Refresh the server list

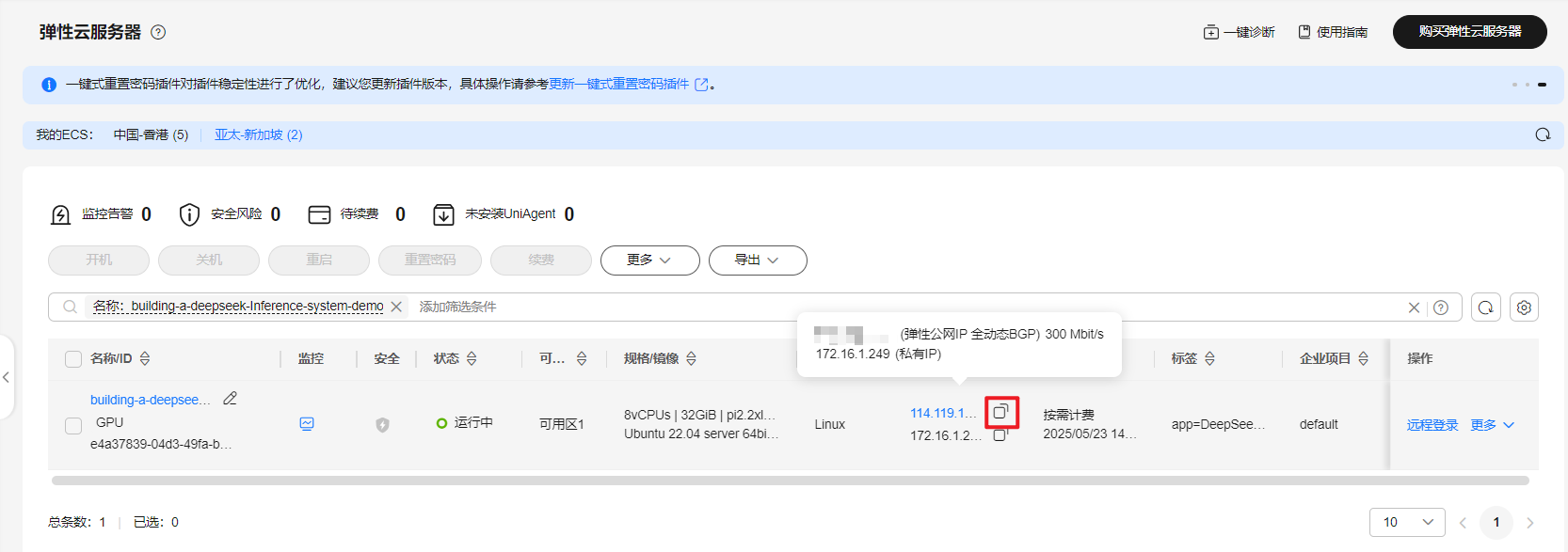[x=1486, y=308]
